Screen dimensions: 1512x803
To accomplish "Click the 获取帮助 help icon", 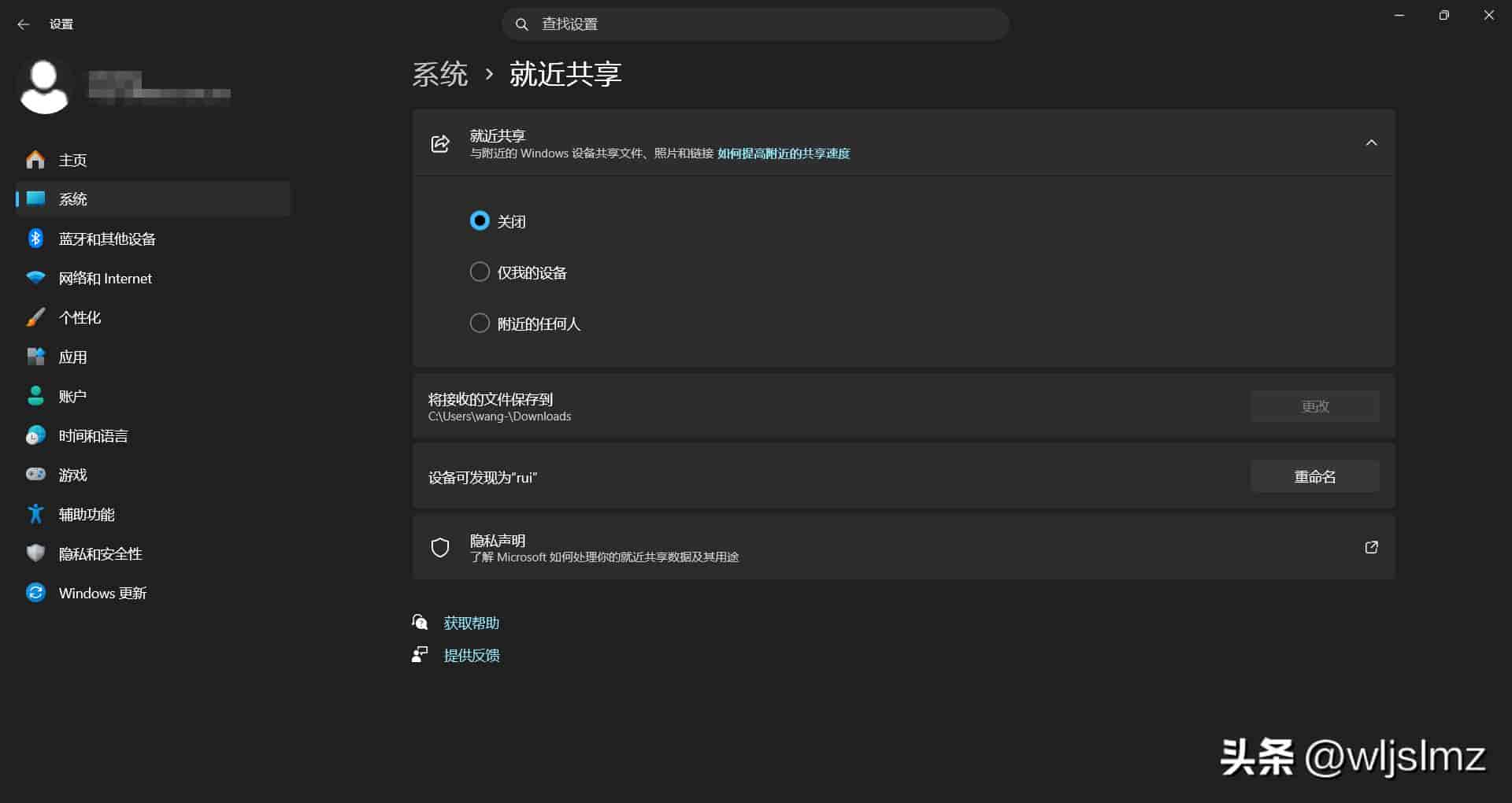I will (x=420, y=623).
